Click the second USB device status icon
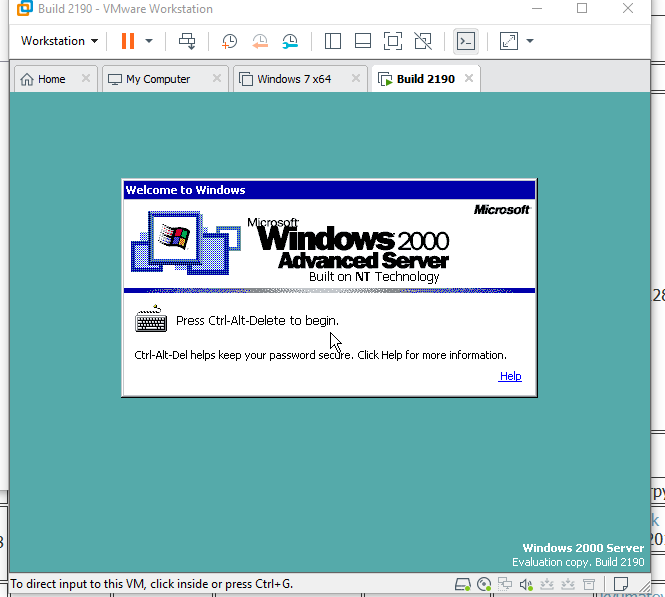This screenshot has width=665, height=597. coord(568,585)
